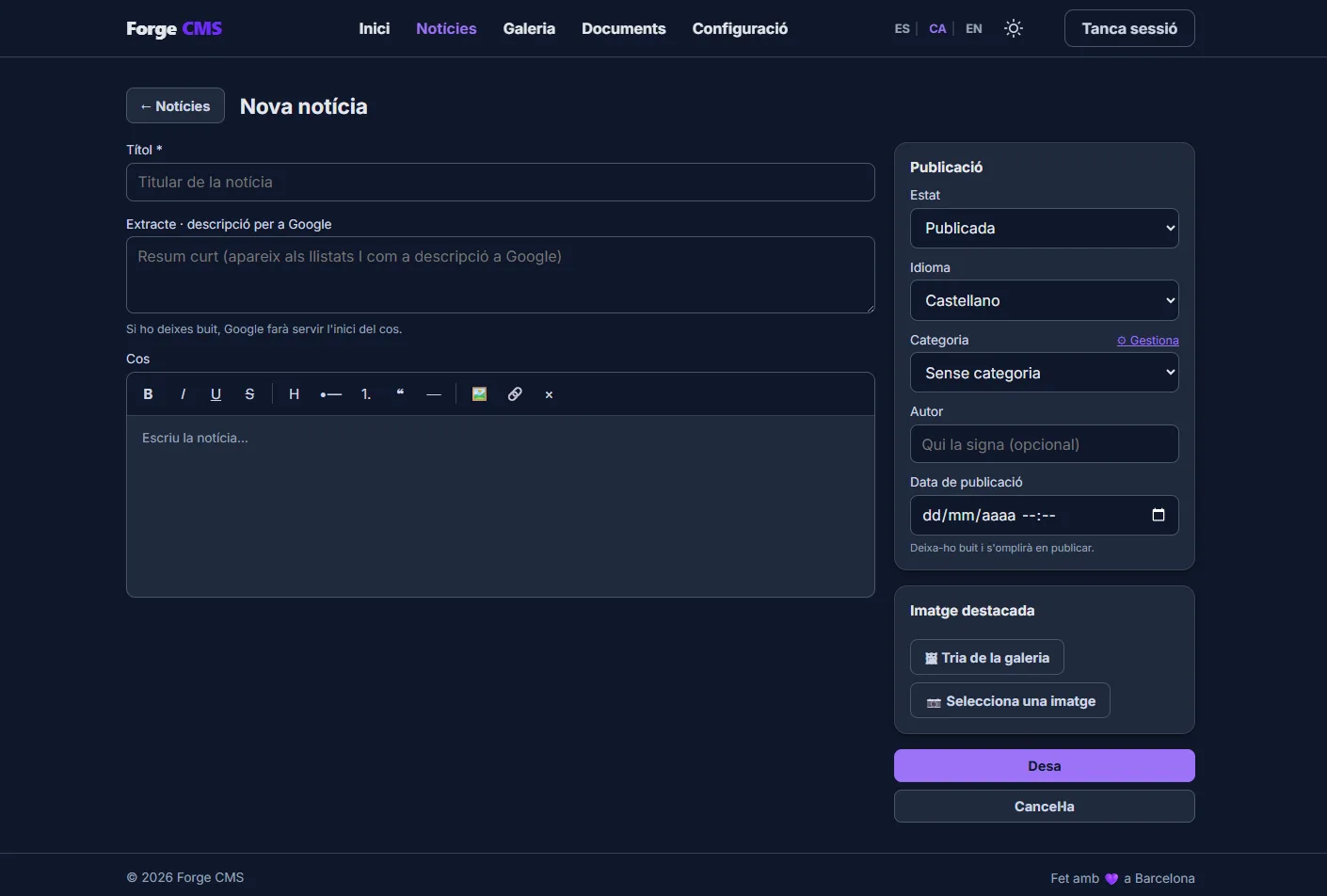Image resolution: width=1327 pixels, height=896 pixels.
Task: Switch language to CA
Action: [x=937, y=28]
